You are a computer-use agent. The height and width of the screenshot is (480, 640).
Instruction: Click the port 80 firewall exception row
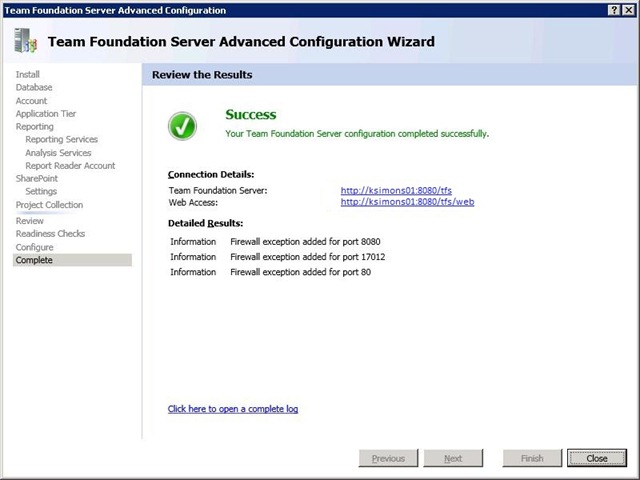point(271,272)
